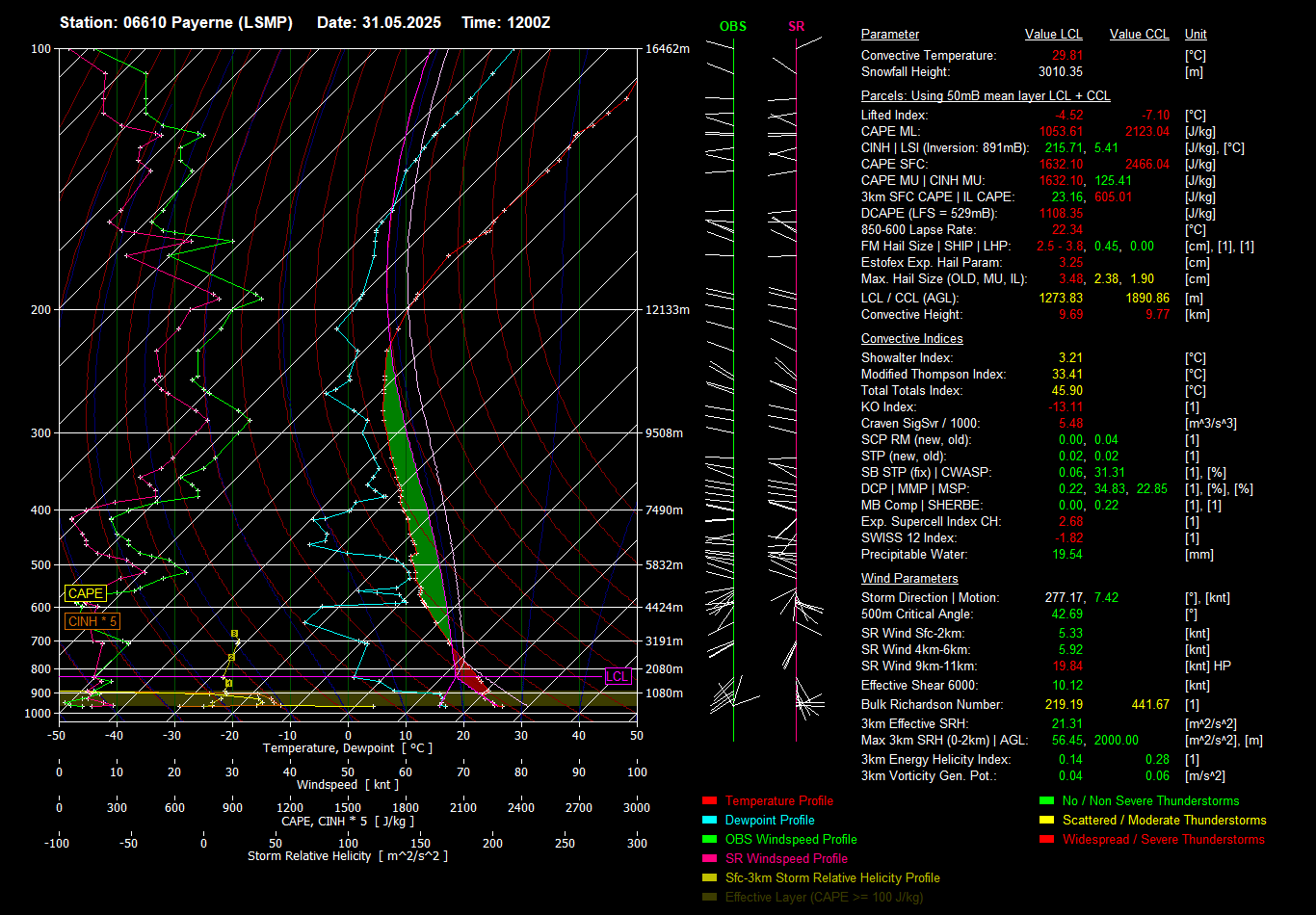
Task: Select the Parameter column header
Action: point(889,35)
